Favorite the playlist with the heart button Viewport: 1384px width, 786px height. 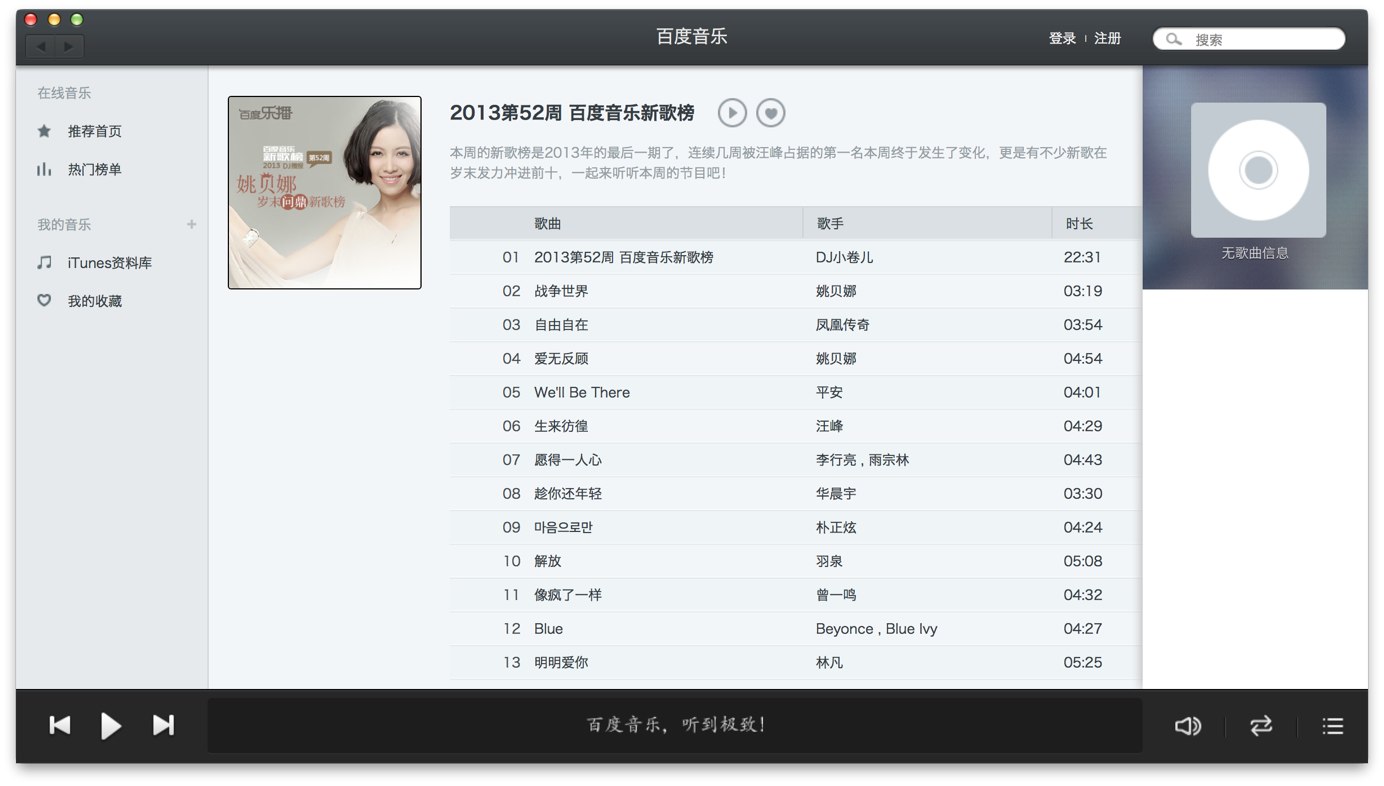tap(770, 112)
